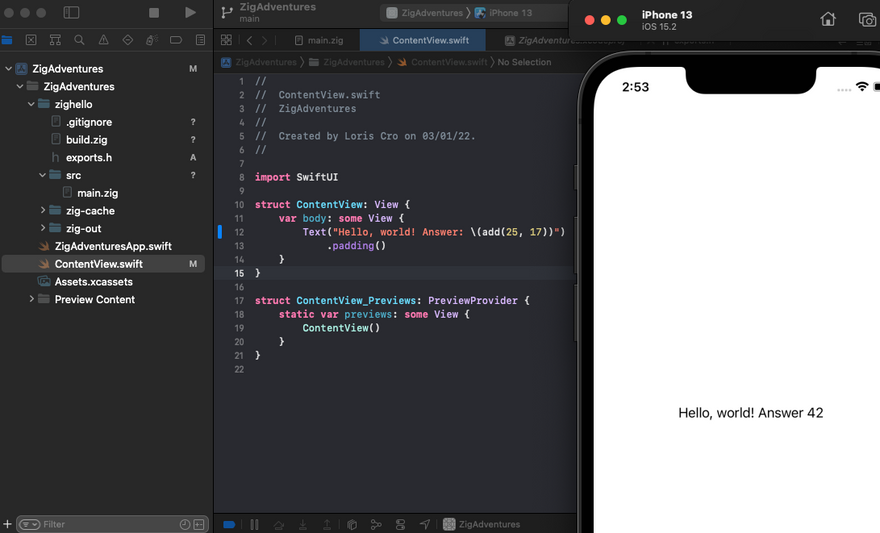Open the Find navigator magnifier icon

[x=79, y=40]
